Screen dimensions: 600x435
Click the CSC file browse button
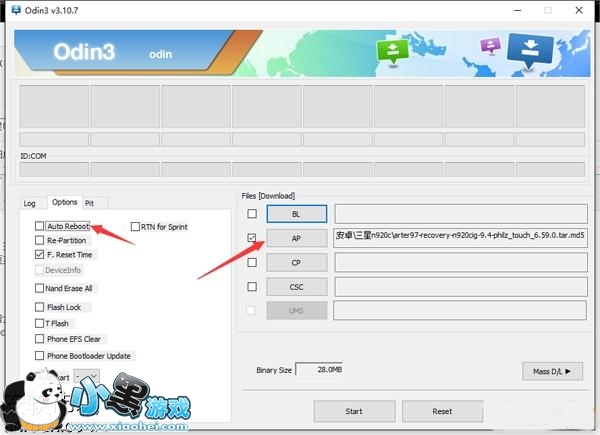coord(297,287)
